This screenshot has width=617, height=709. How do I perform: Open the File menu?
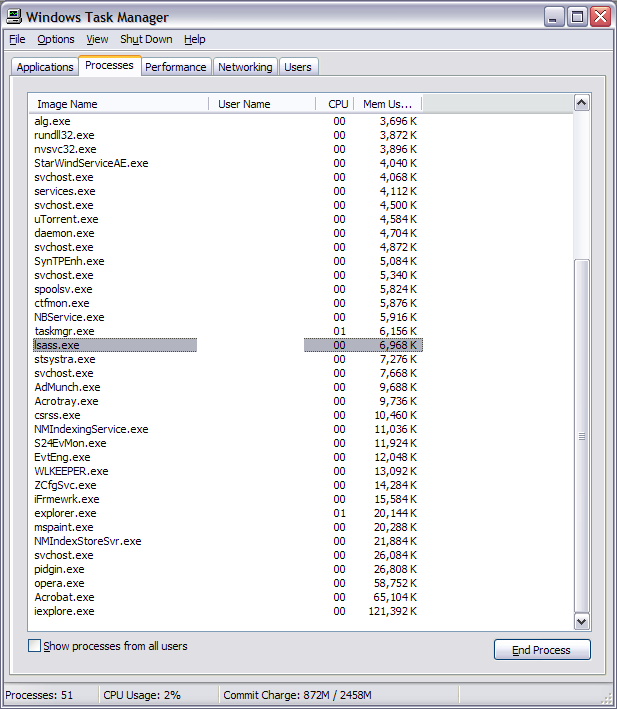click(x=17, y=39)
